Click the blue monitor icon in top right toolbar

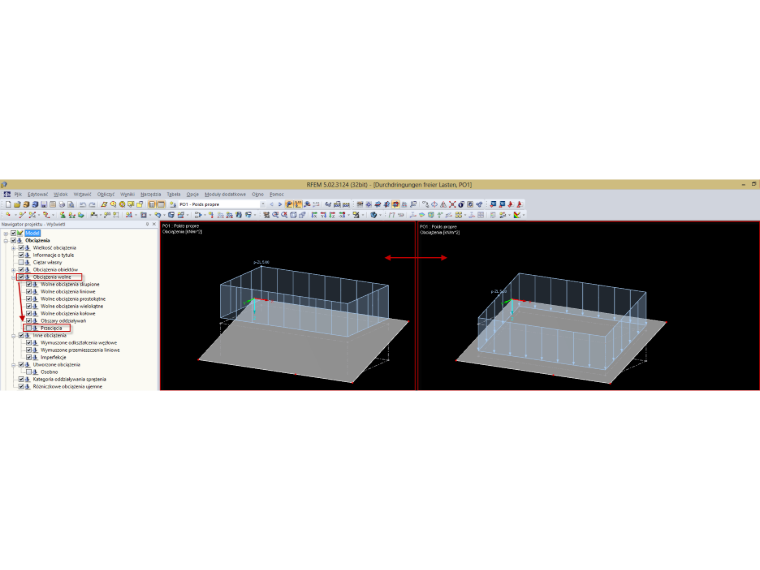[x=493, y=205]
